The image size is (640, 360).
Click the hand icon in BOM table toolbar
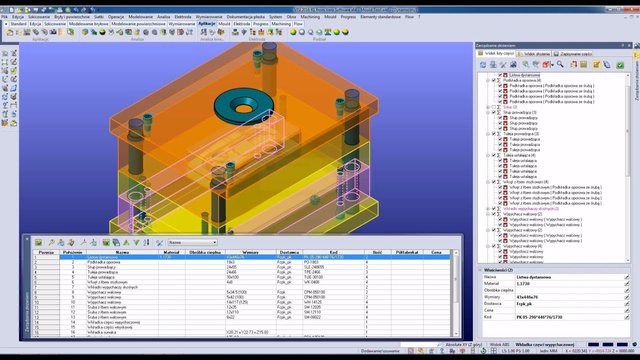(71, 242)
